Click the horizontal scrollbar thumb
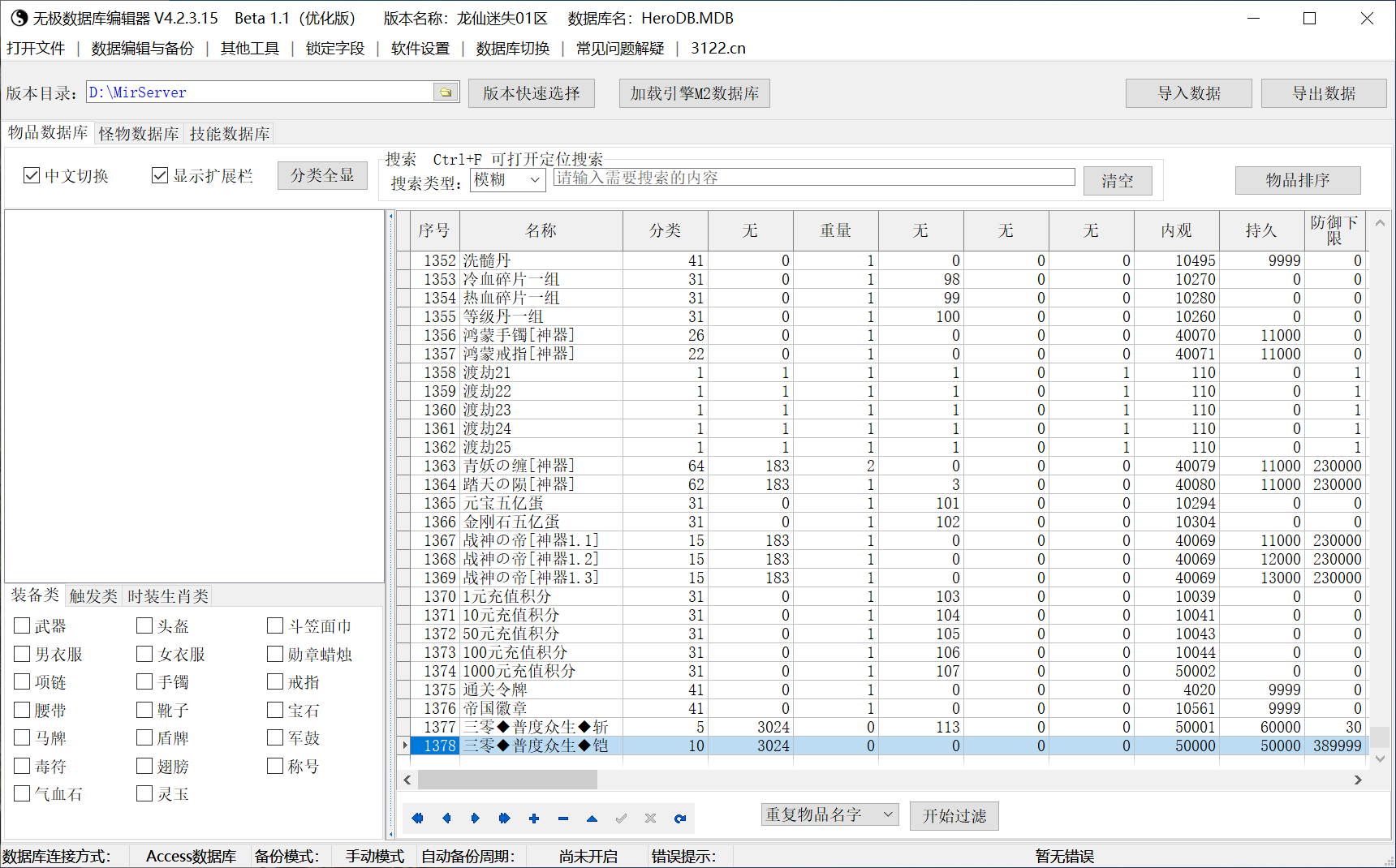 pyautogui.click(x=508, y=780)
